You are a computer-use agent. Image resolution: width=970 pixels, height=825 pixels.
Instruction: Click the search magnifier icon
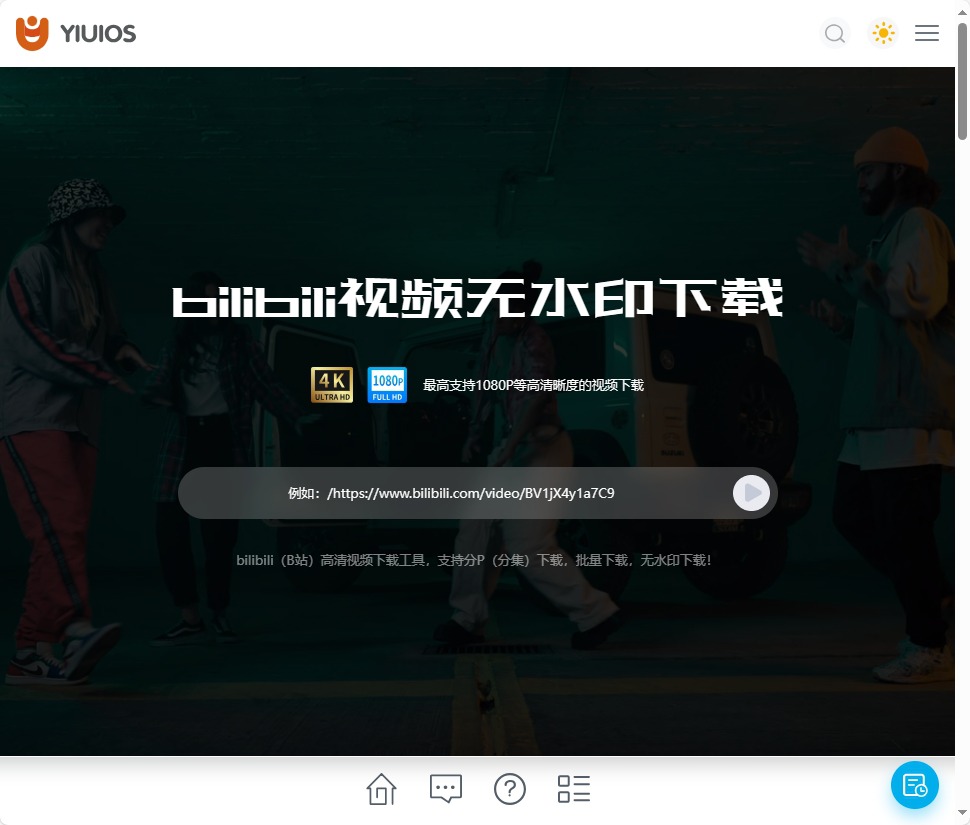click(x=835, y=33)
